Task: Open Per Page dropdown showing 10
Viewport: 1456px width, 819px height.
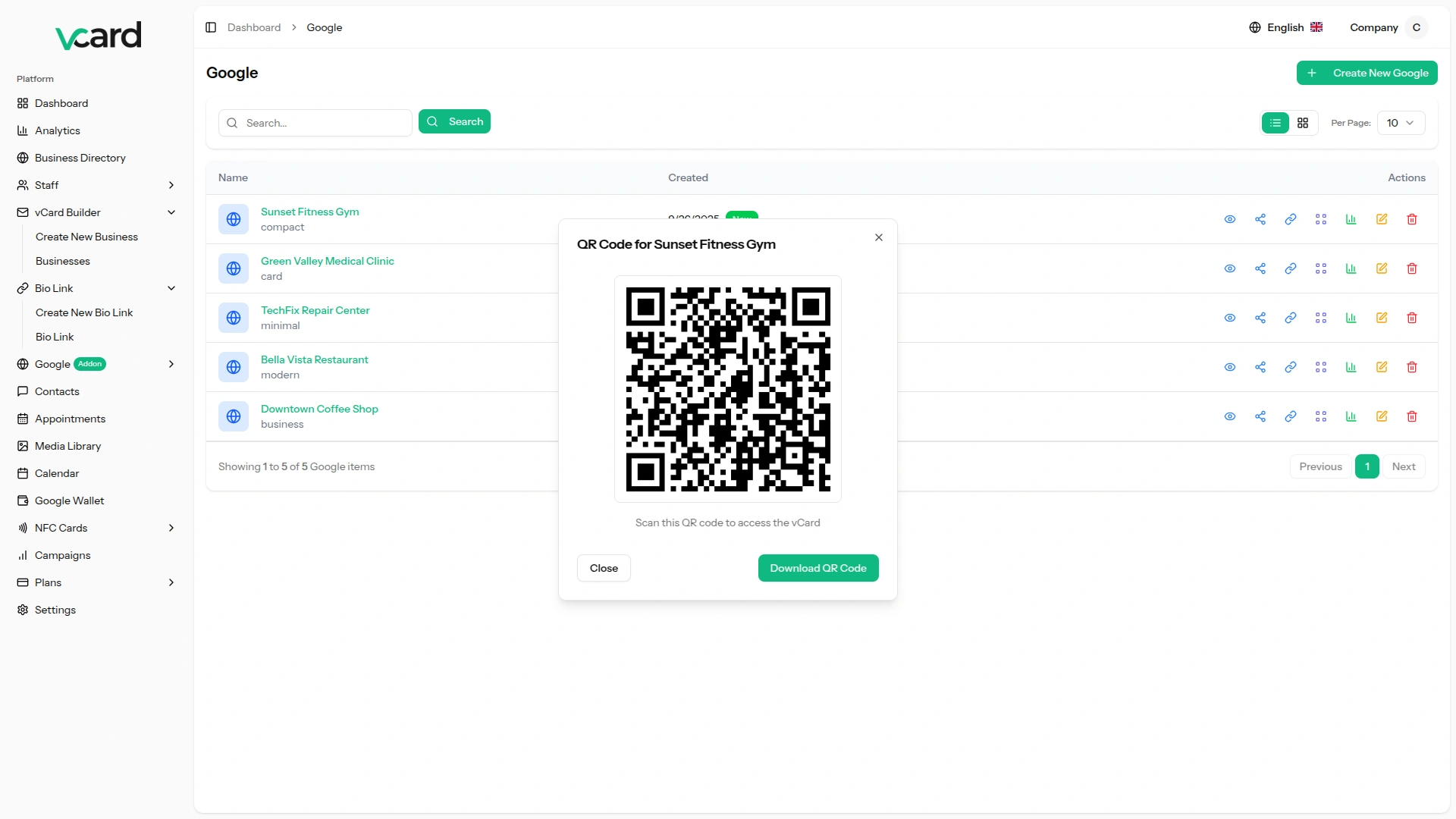Action: click(x=1400, y=123)
